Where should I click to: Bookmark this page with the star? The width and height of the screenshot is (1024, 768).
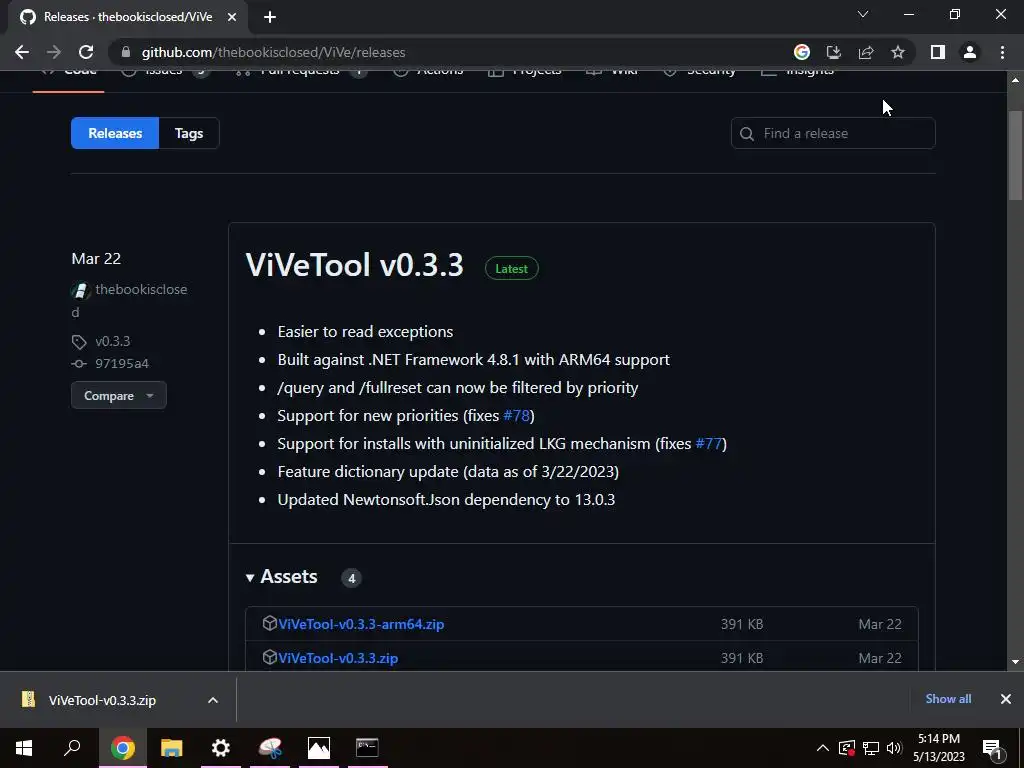pyautogui.click(x=898, y=52)
